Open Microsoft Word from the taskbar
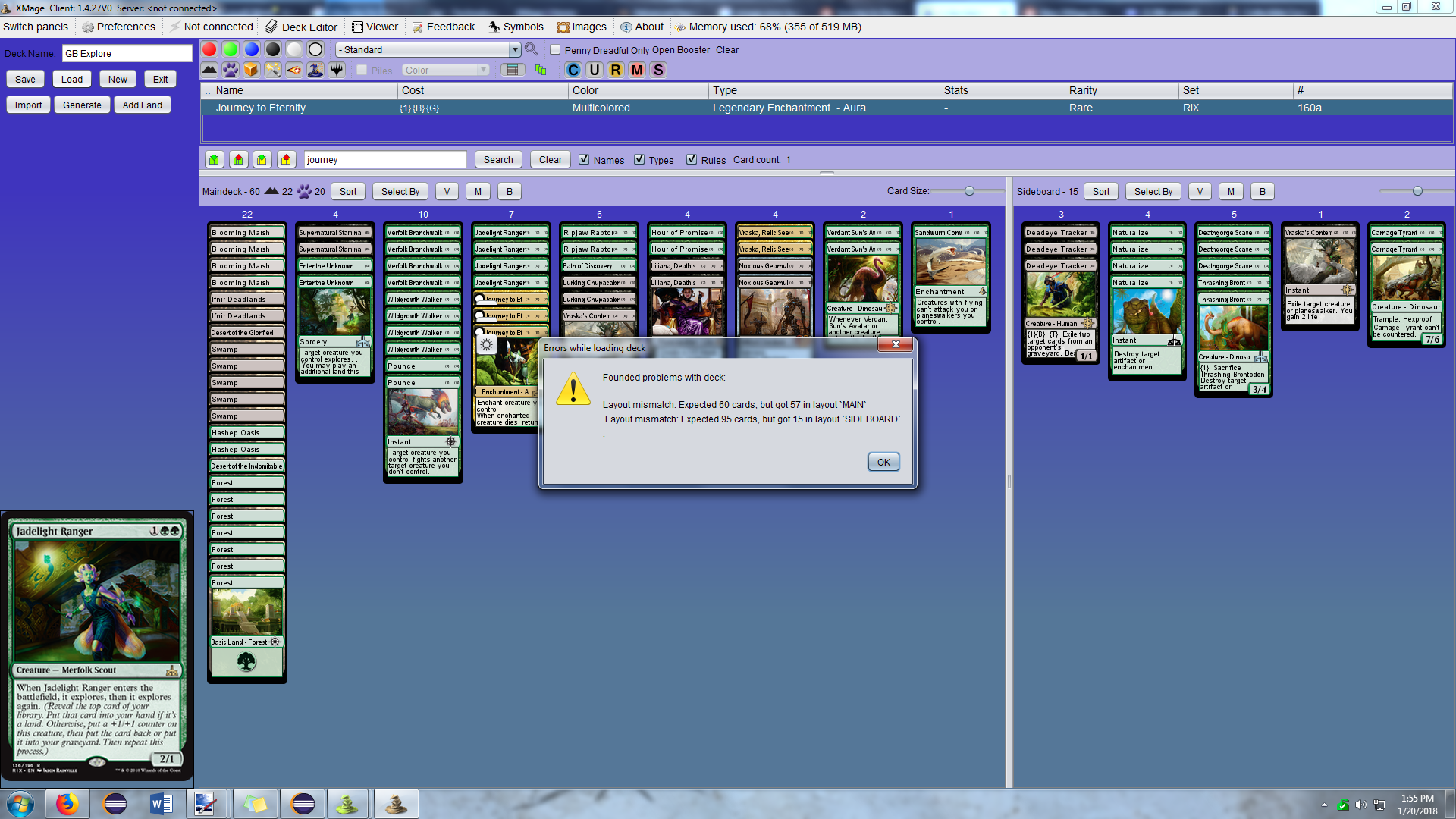Image resolution: width=1456 pixels, height=819 pixels. pyautogui.click(x=161, y=804)
